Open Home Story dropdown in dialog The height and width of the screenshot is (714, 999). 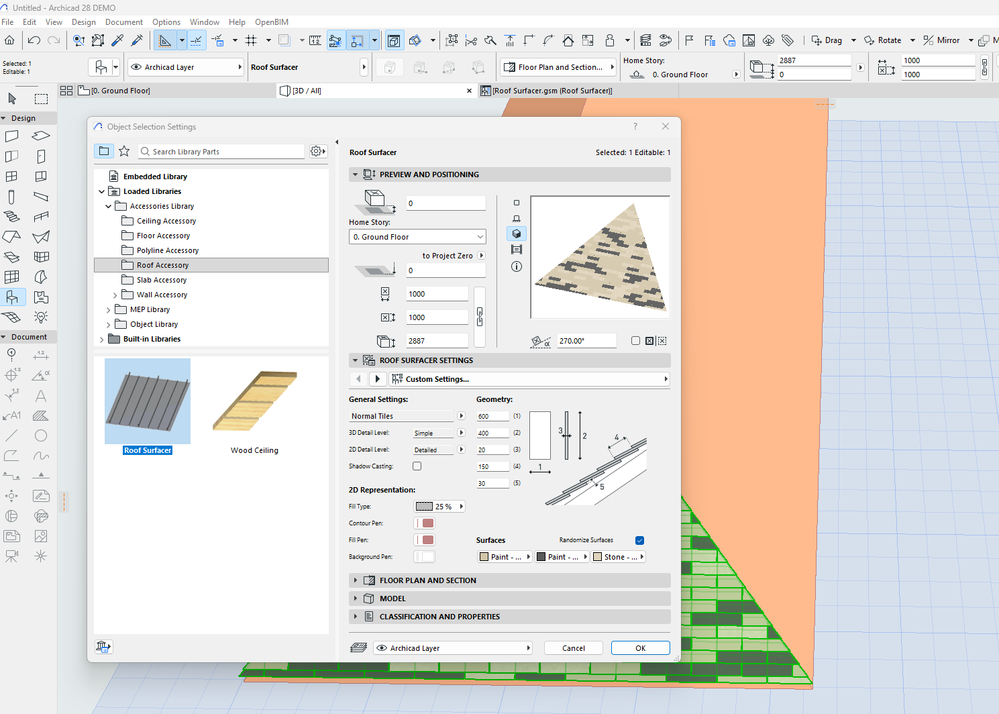(417, 237)
